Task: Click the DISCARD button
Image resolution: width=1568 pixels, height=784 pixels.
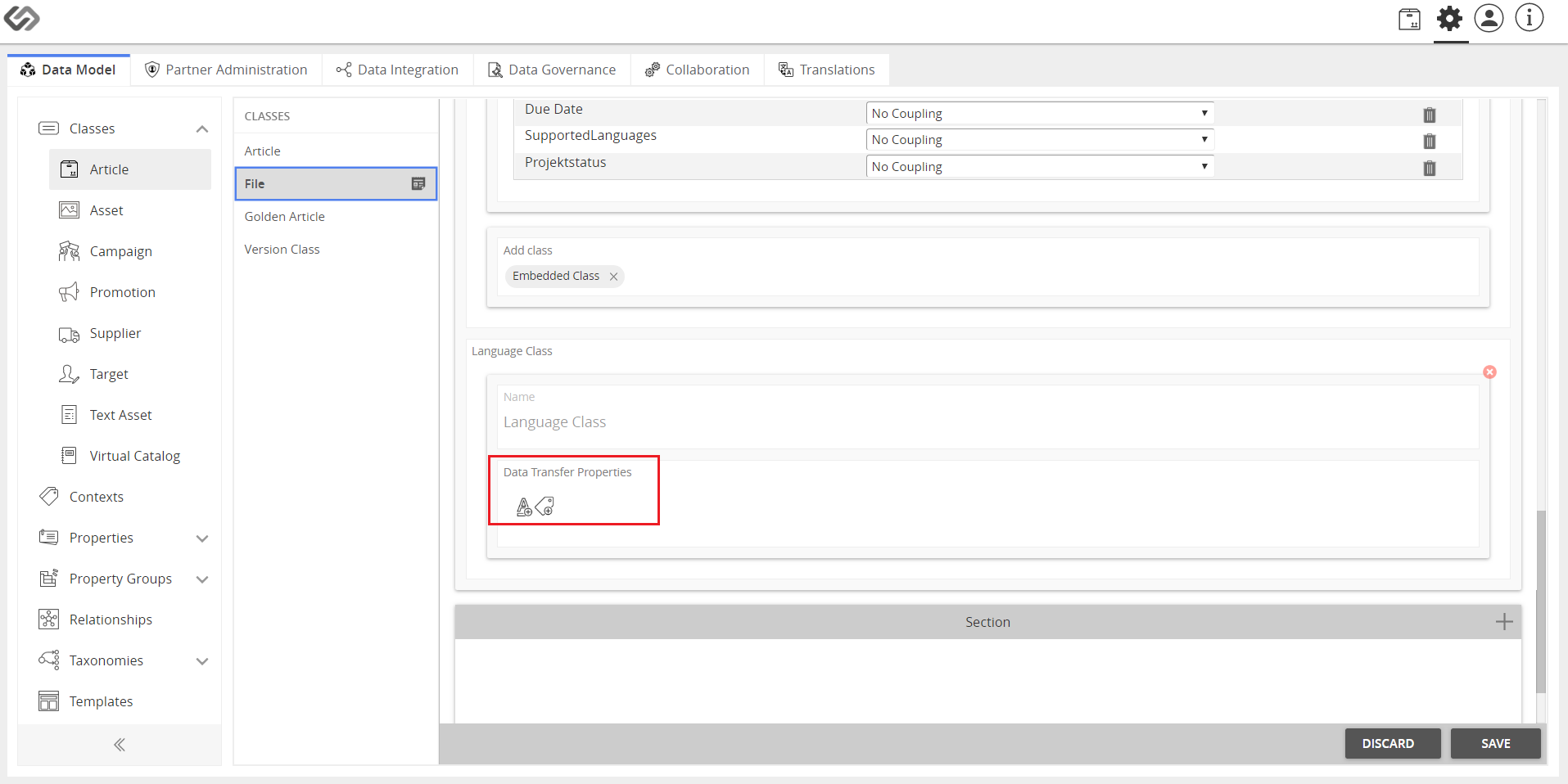Action: 1392,744
